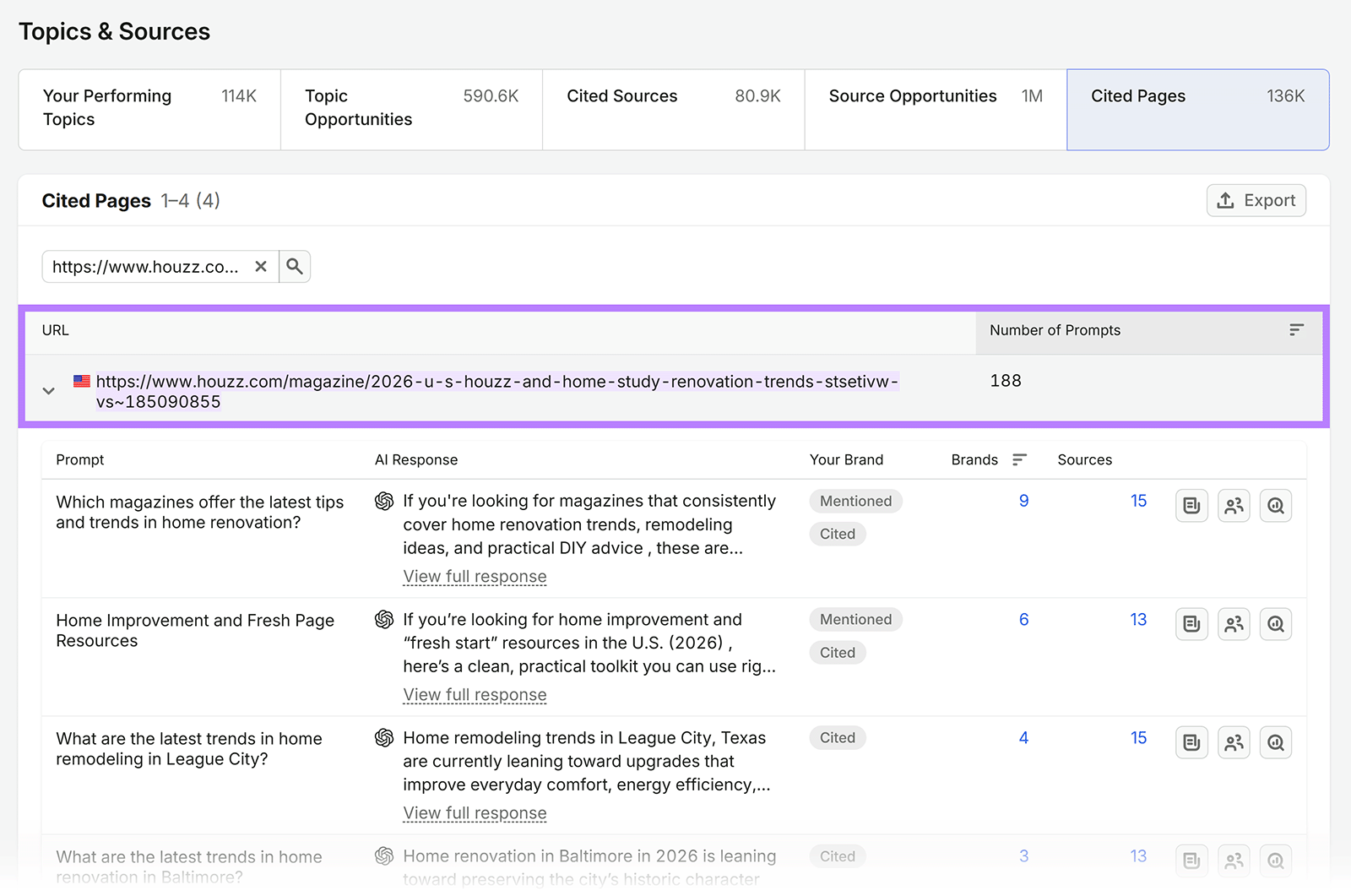The width and height of the screenshot is (1351, 896).
Task: Sort the Brands column
Action: coord(1019,459)
